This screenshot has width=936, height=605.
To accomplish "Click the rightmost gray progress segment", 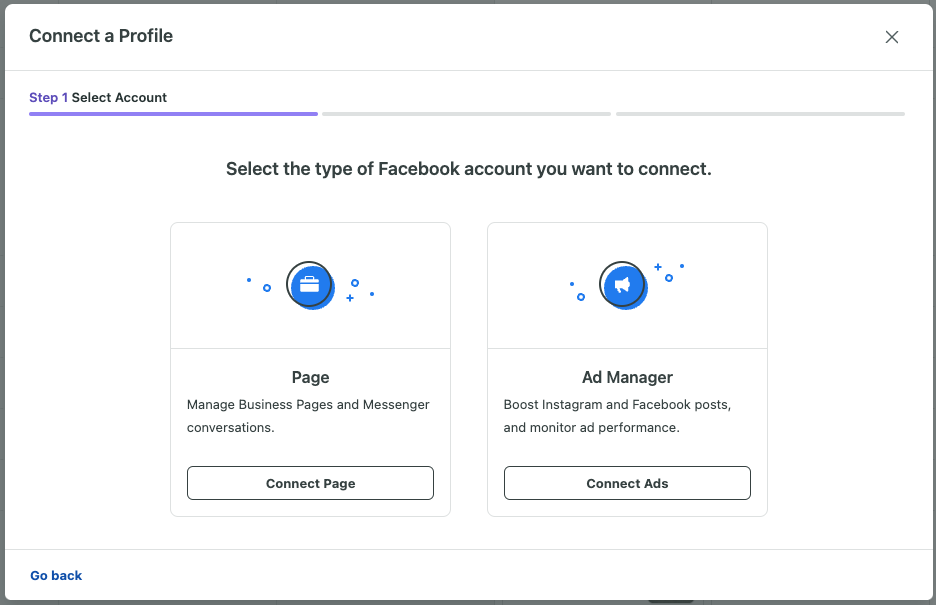I will point(760,114).
